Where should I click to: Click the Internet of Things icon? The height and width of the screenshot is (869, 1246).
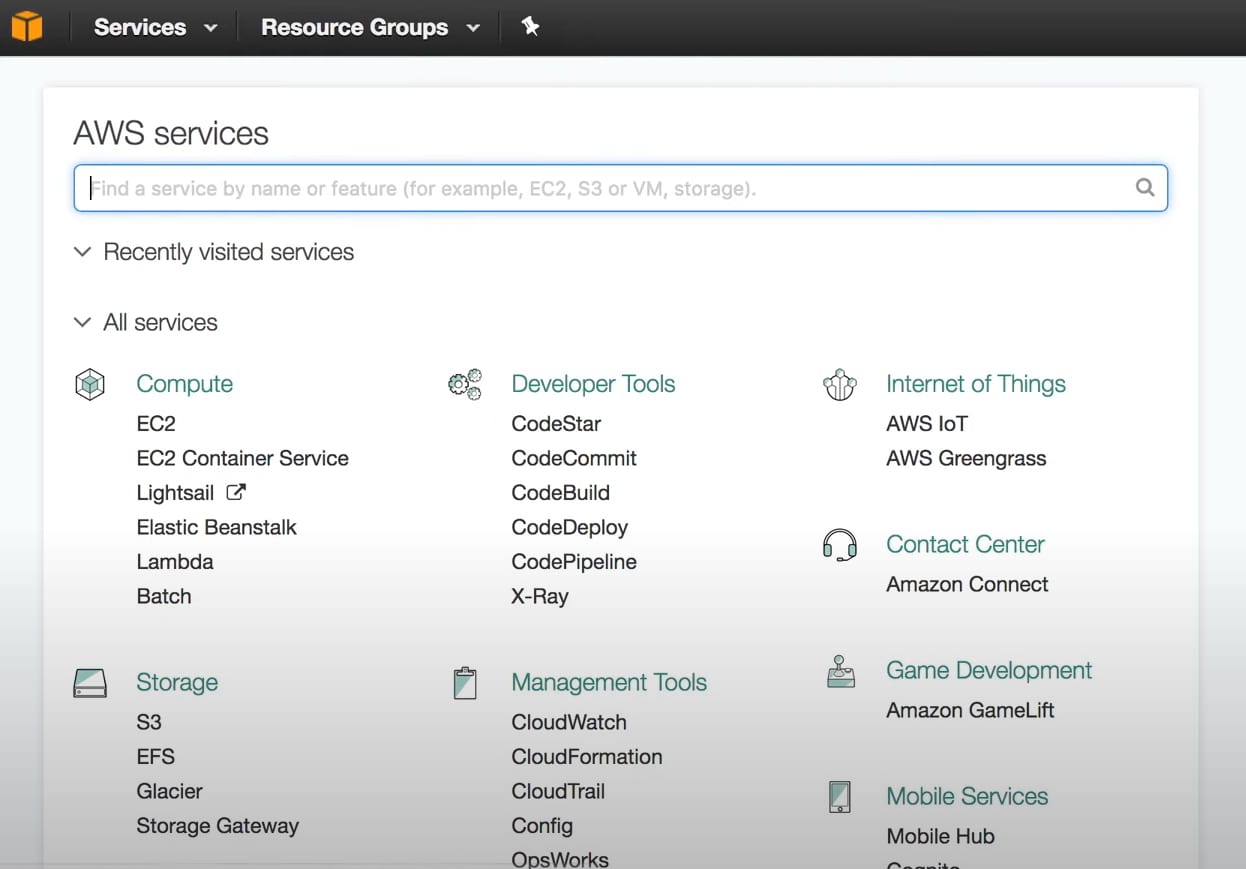pos(840,384)
